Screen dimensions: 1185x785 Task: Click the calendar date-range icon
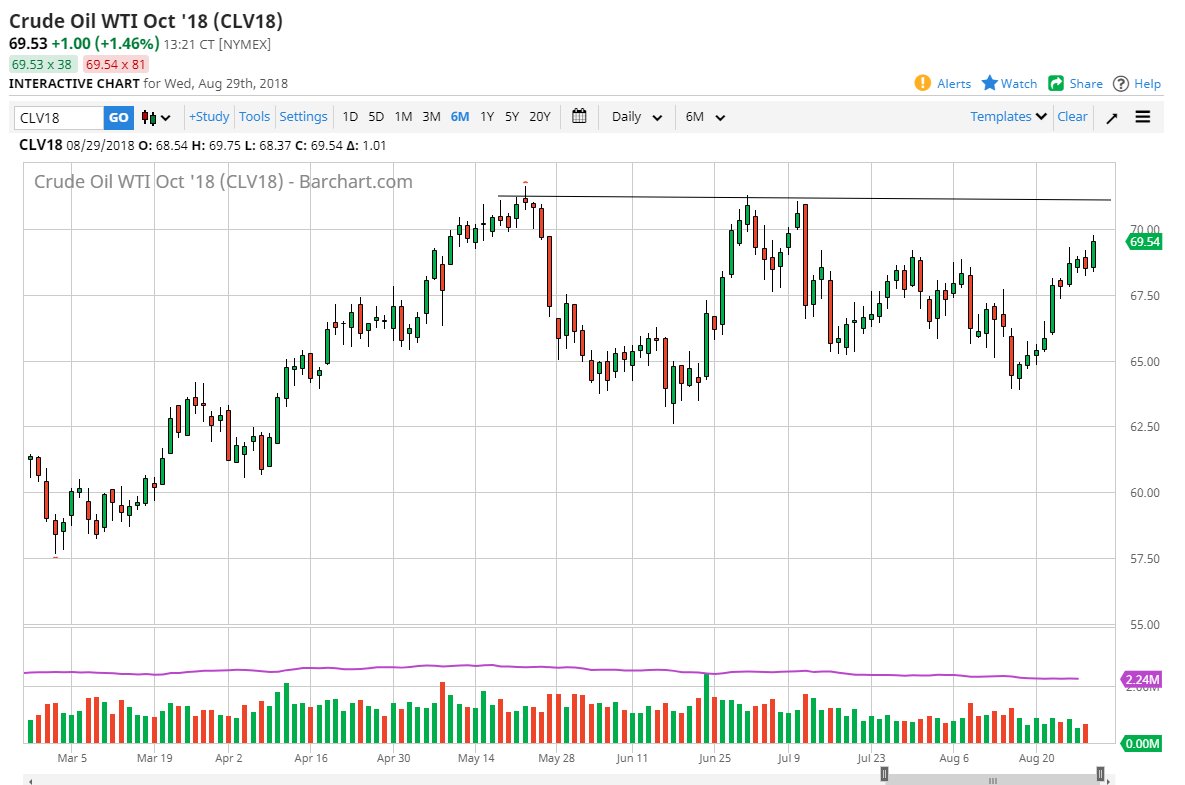pos(578,117)
